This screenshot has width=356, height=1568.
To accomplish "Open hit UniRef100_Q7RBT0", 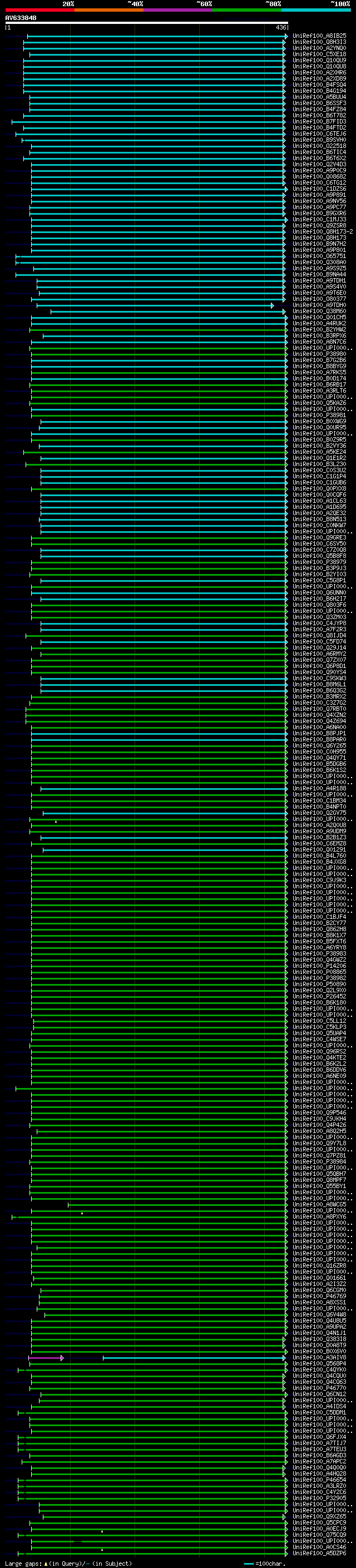I will coord(319,709).
